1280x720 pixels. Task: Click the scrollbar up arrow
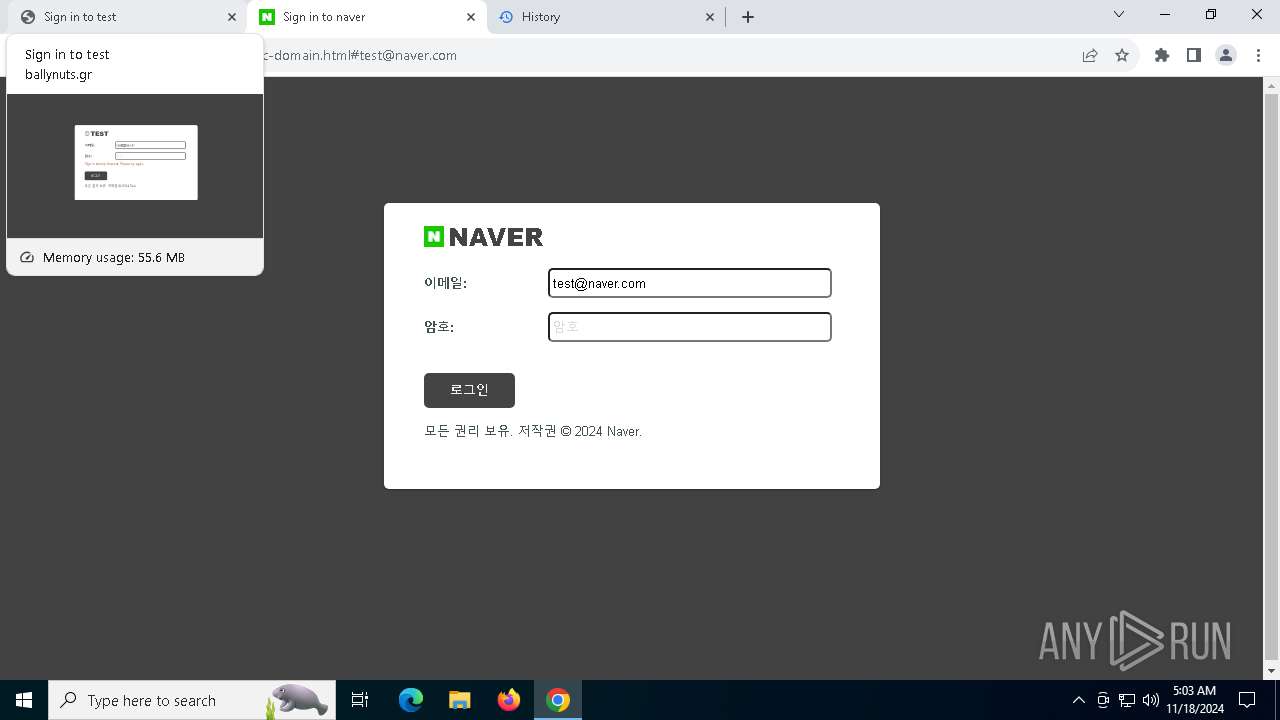[x=1271, y=85]
